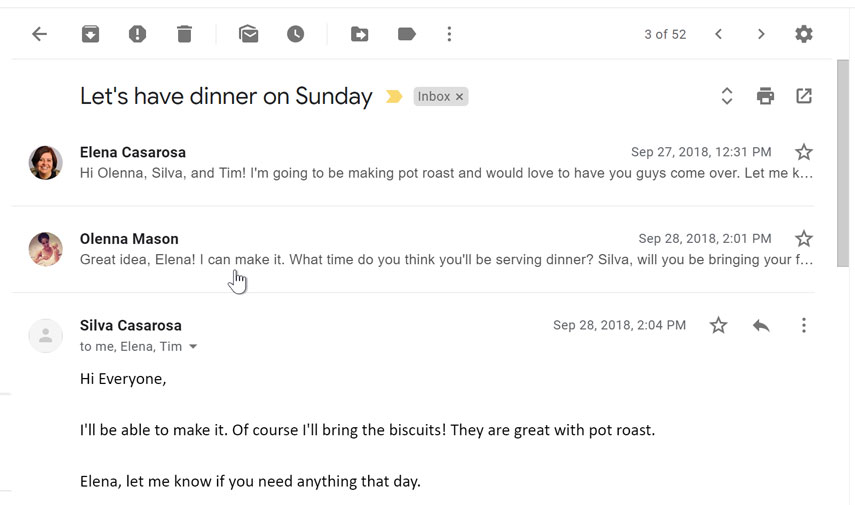
Task: Report conversation as spam
Action: [137, 34]
